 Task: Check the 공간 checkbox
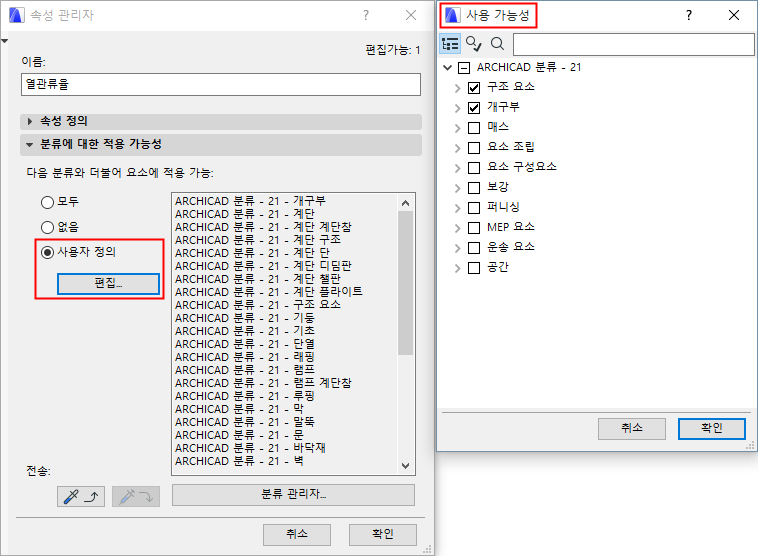474,268
